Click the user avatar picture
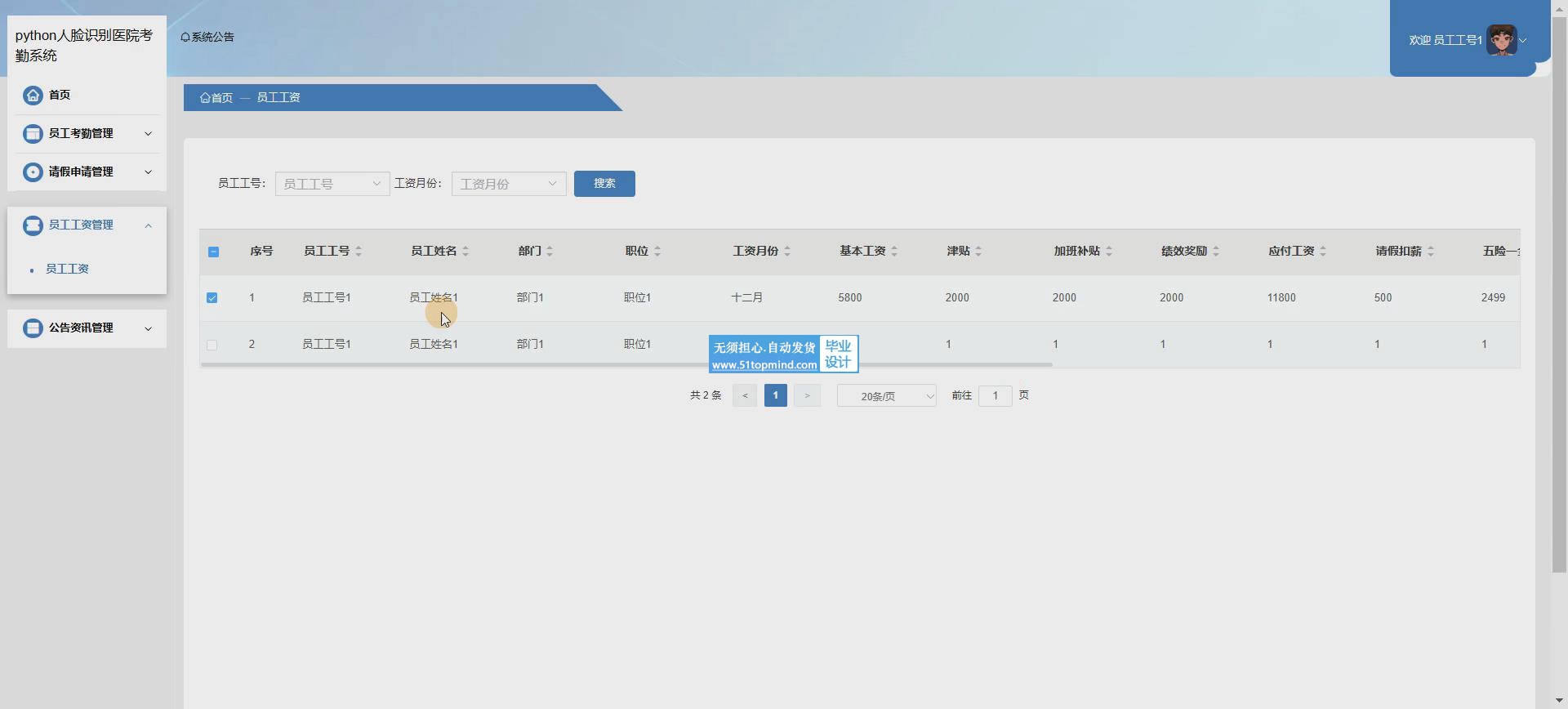This screenshot has width=1568, height=709. point(1501,40)
